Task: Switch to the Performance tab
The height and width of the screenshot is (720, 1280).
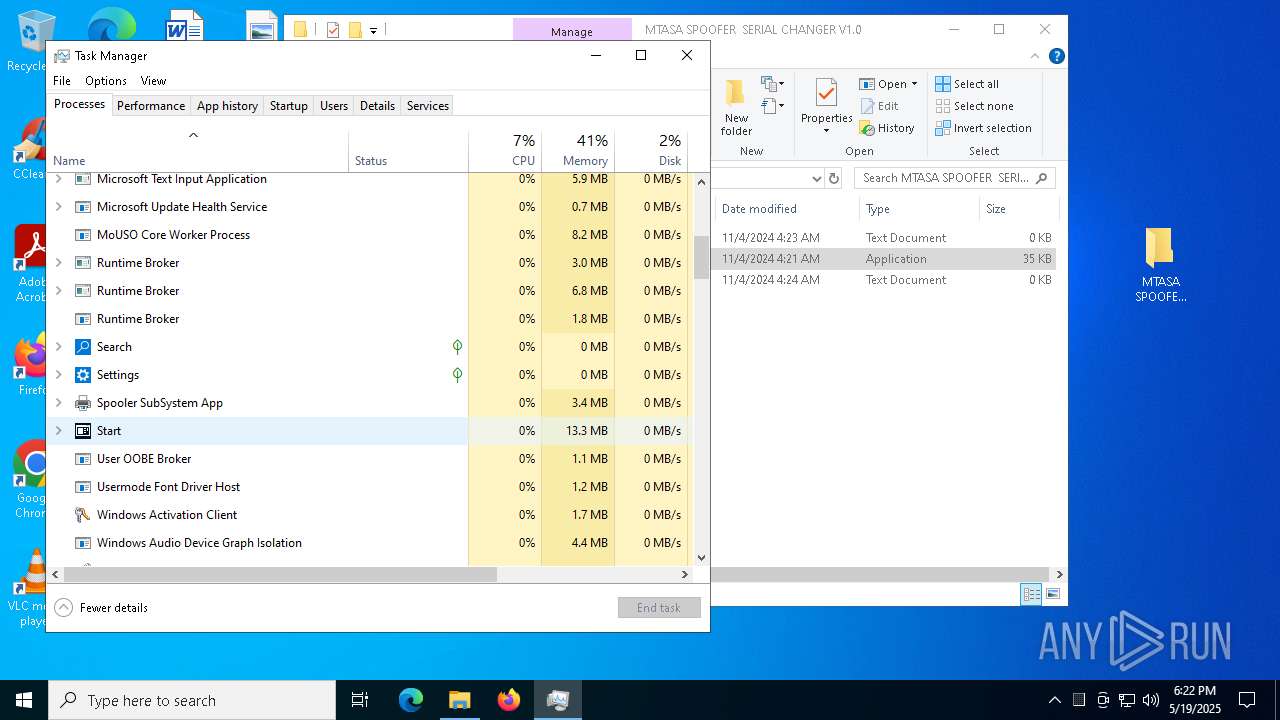Action: pyautogui.click(x=151, y=106)
